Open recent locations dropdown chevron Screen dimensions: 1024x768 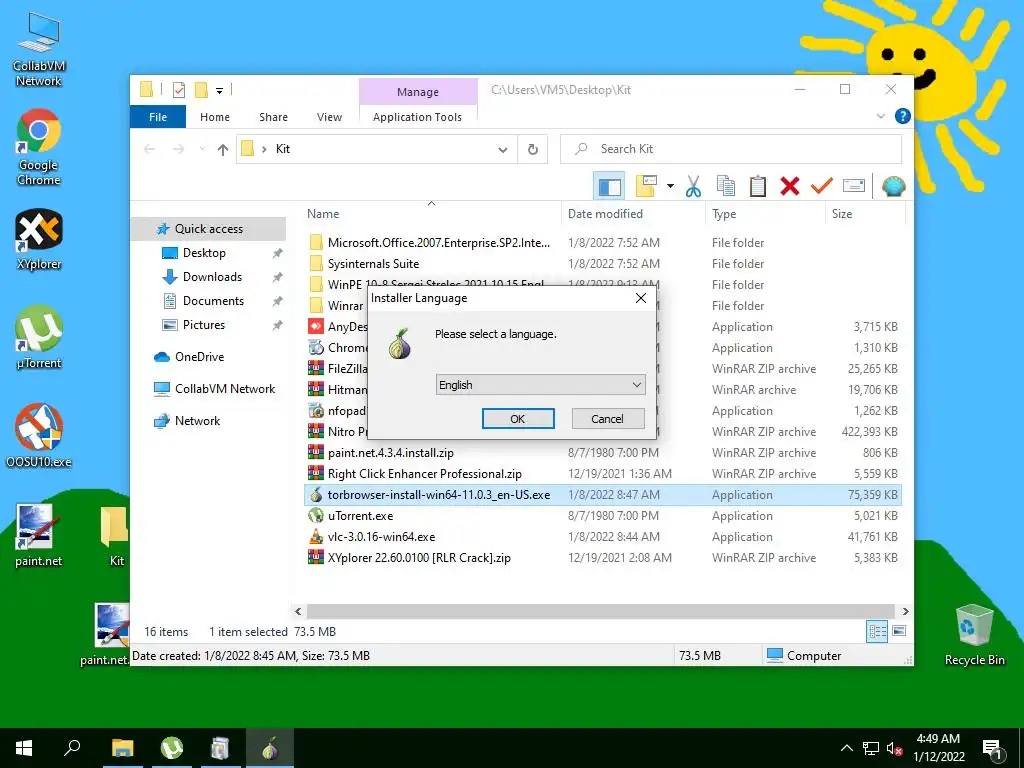click(202, 150)
